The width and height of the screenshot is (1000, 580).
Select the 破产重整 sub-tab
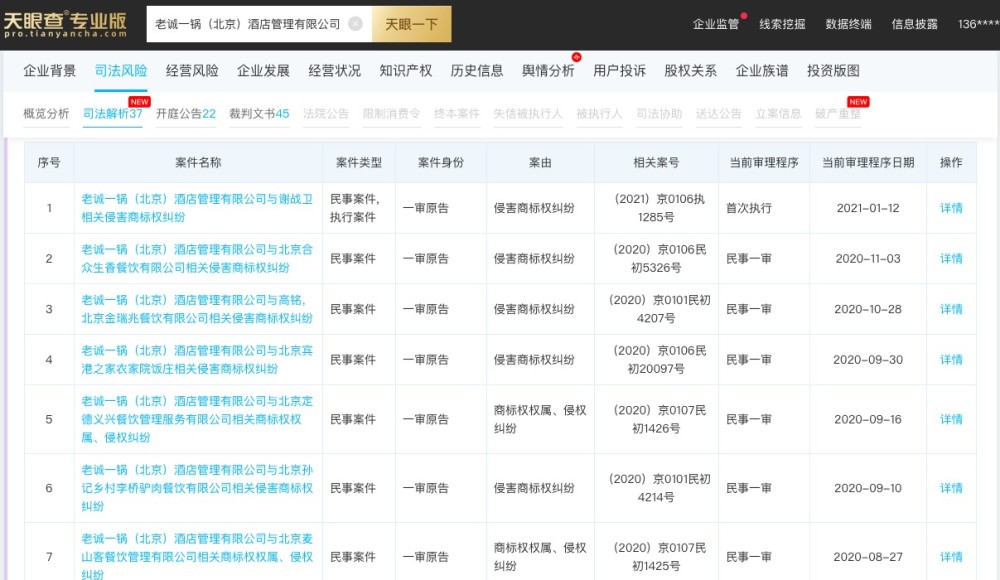pos(838,114)
